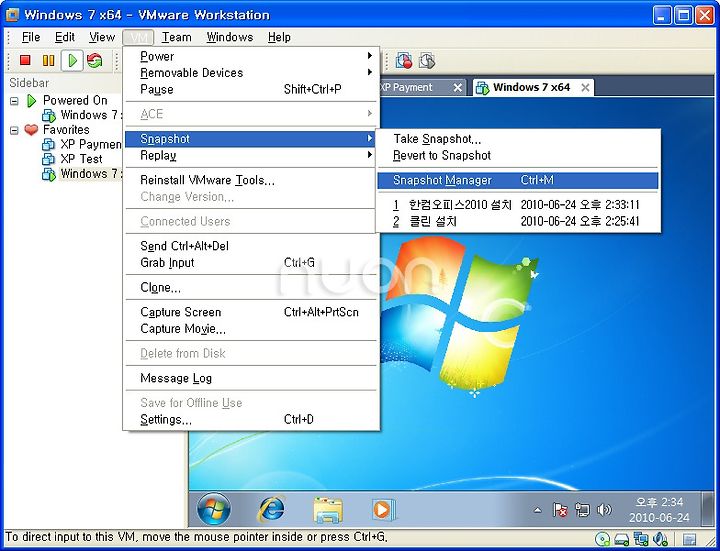Select snapshot 1 한컴오피스2010 설치

[518, 205]
